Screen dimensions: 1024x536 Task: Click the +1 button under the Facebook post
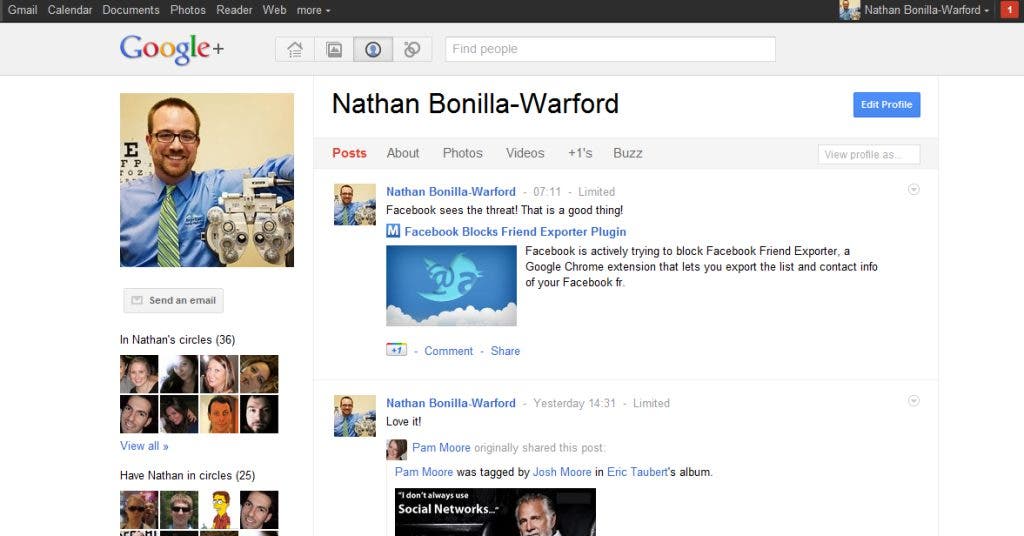point(396,350)
